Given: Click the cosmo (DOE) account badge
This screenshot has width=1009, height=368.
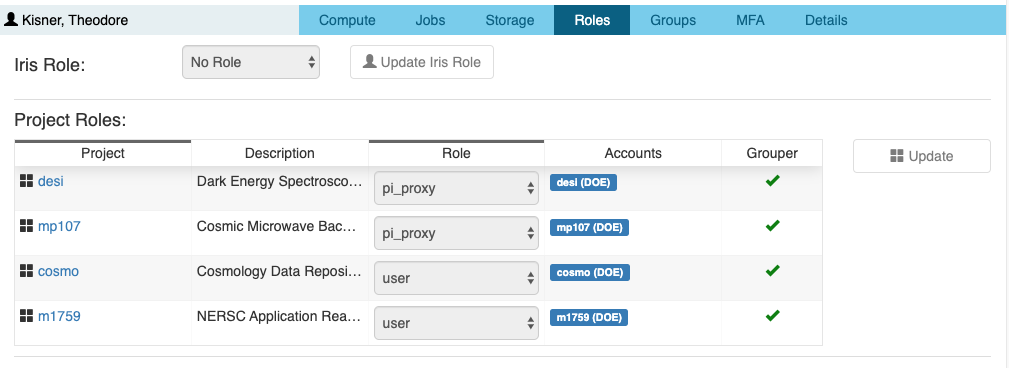Looking at the screenshot, I should [x=589, y=272].
